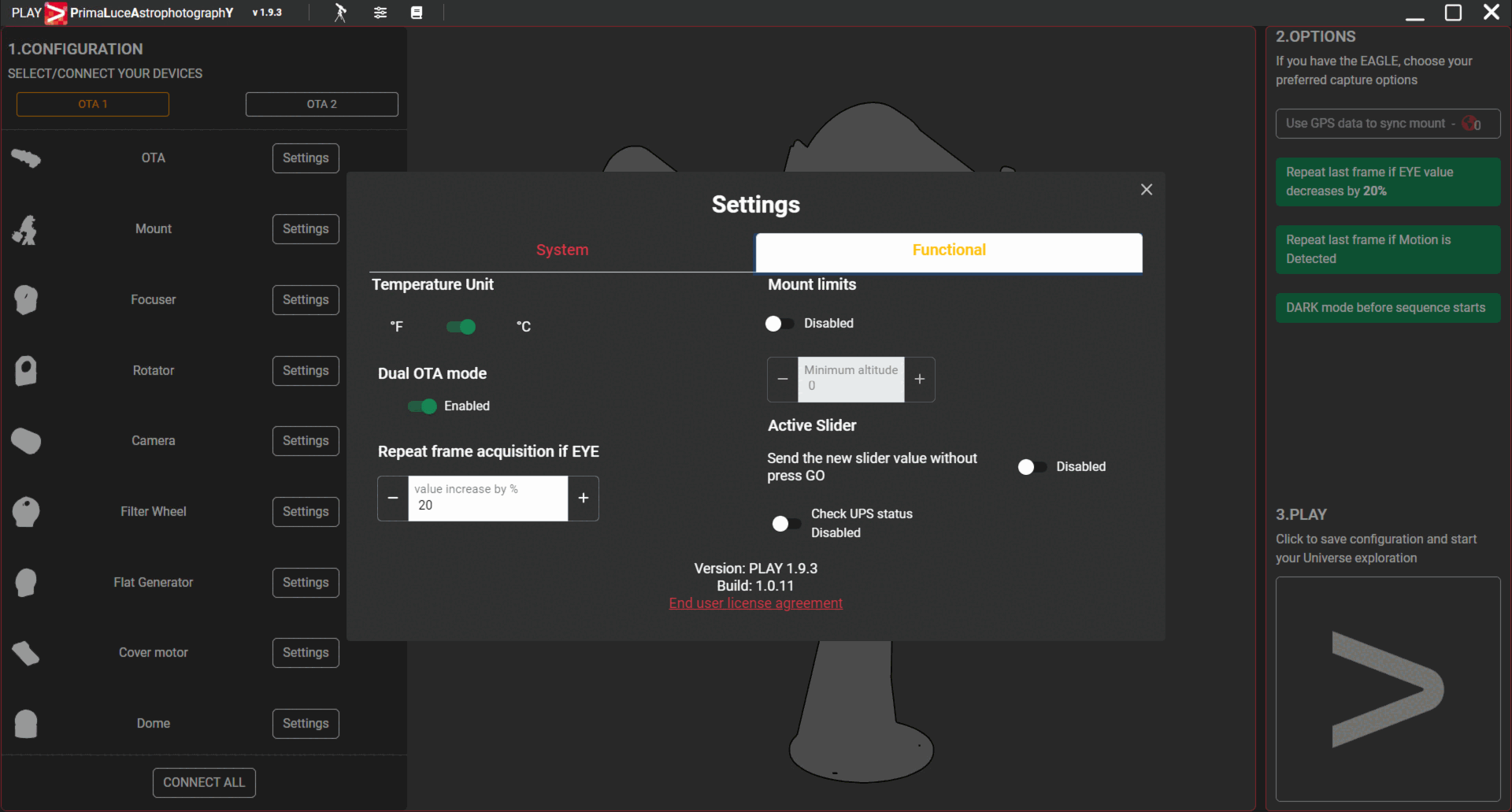Enable Active Slider toggle
Image resolution: width=1512 pixels, height=812 pixels.
(1032, 467)
